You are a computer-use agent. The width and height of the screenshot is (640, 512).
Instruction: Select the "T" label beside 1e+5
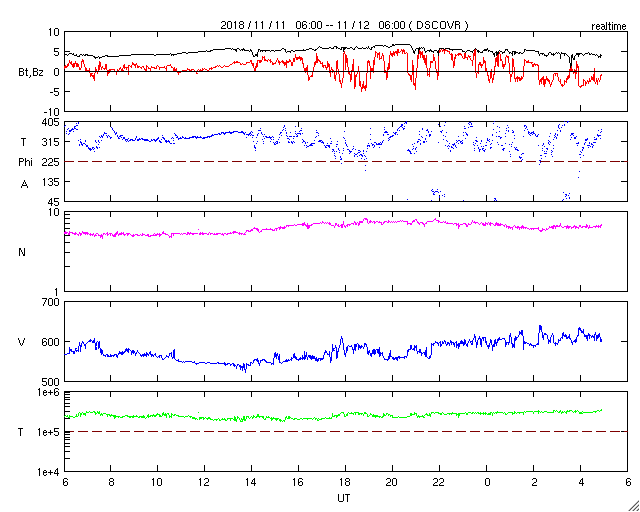(21, 432)
